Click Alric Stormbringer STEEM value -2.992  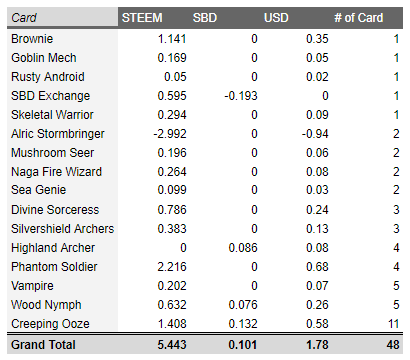[170, 134]
